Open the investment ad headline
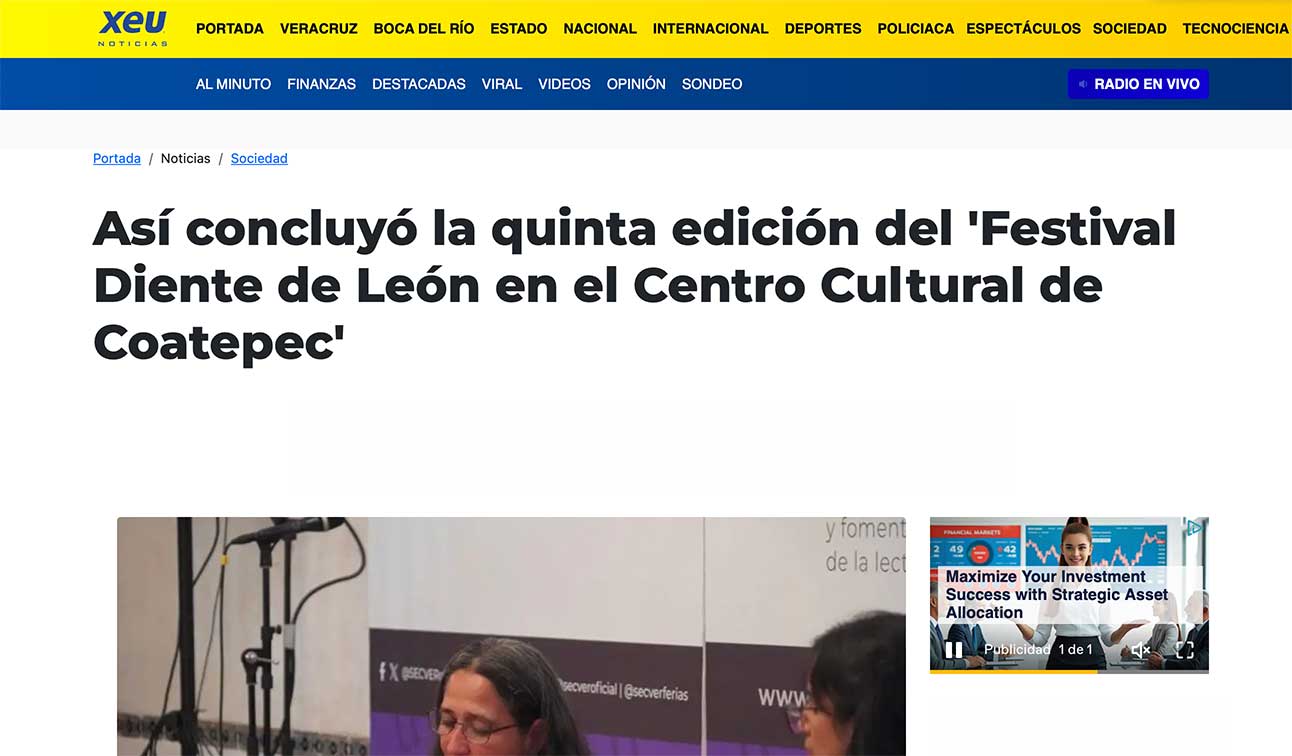The image size is (1292, 756). tap(1057, 595)
